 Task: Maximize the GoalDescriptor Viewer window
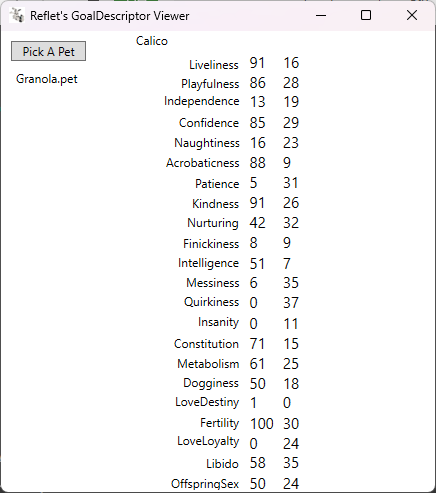tap(366, 15)
